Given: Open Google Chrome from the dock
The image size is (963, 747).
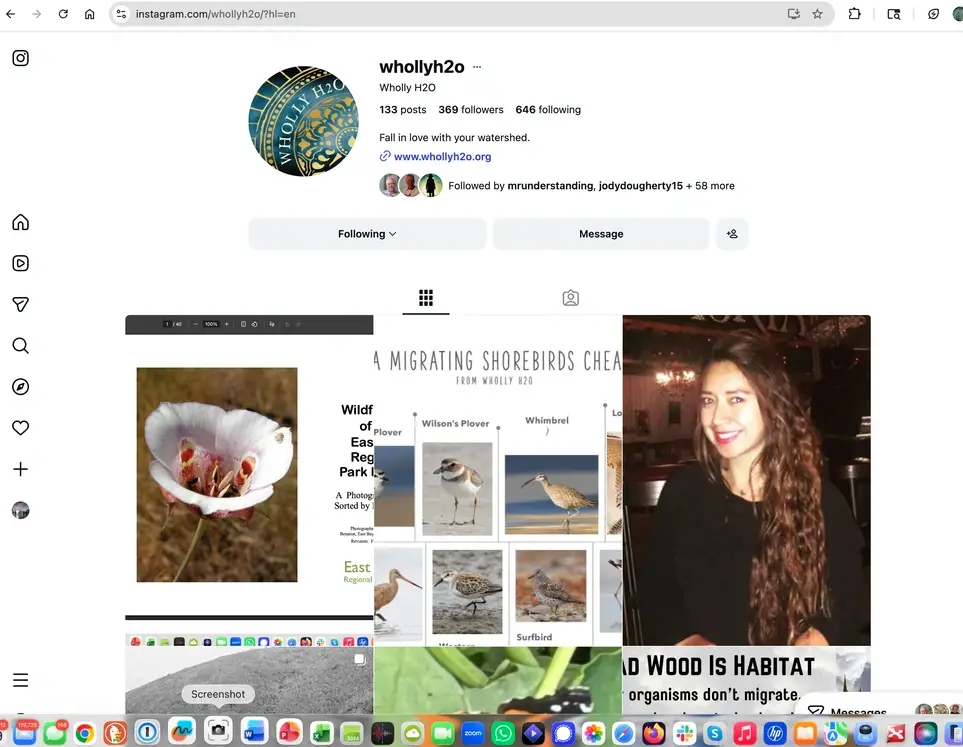Looking at the screenshot, I should coord(85,733).
